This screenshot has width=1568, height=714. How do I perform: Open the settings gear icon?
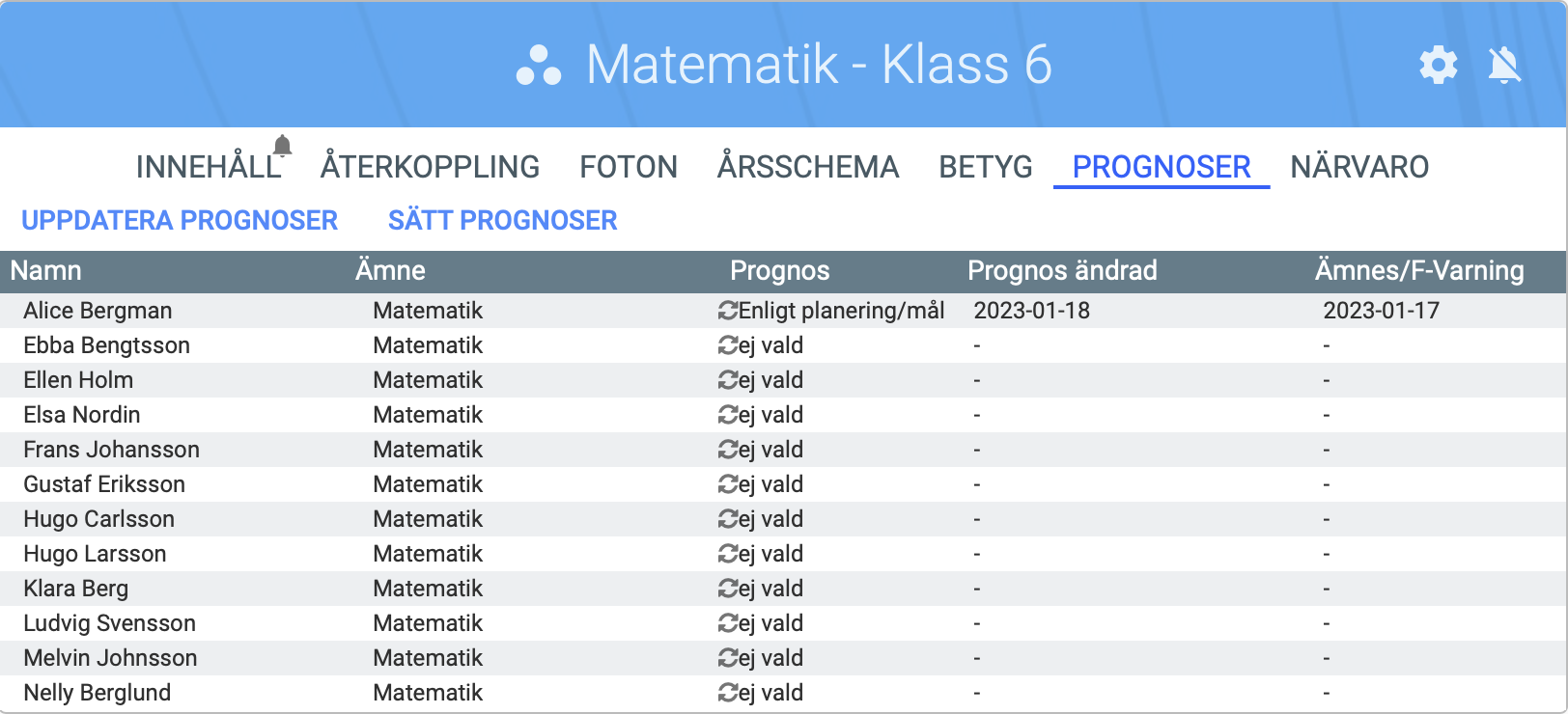1438,66
